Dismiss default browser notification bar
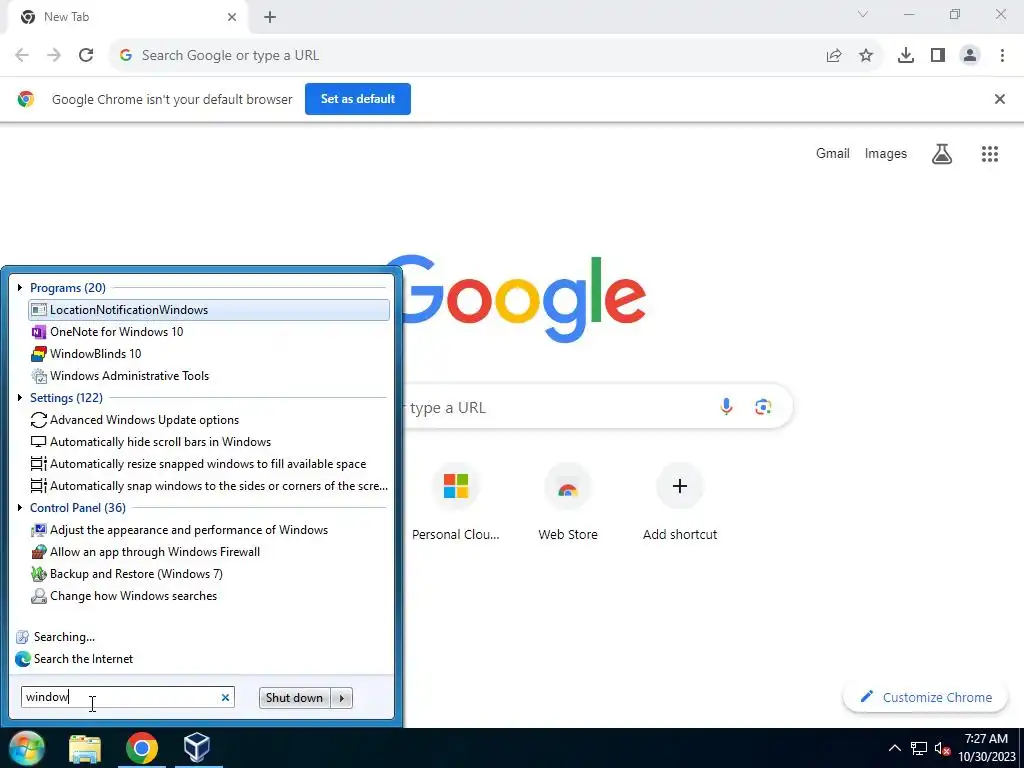The image size is (1024, 768). click(x=1000, y=99)
